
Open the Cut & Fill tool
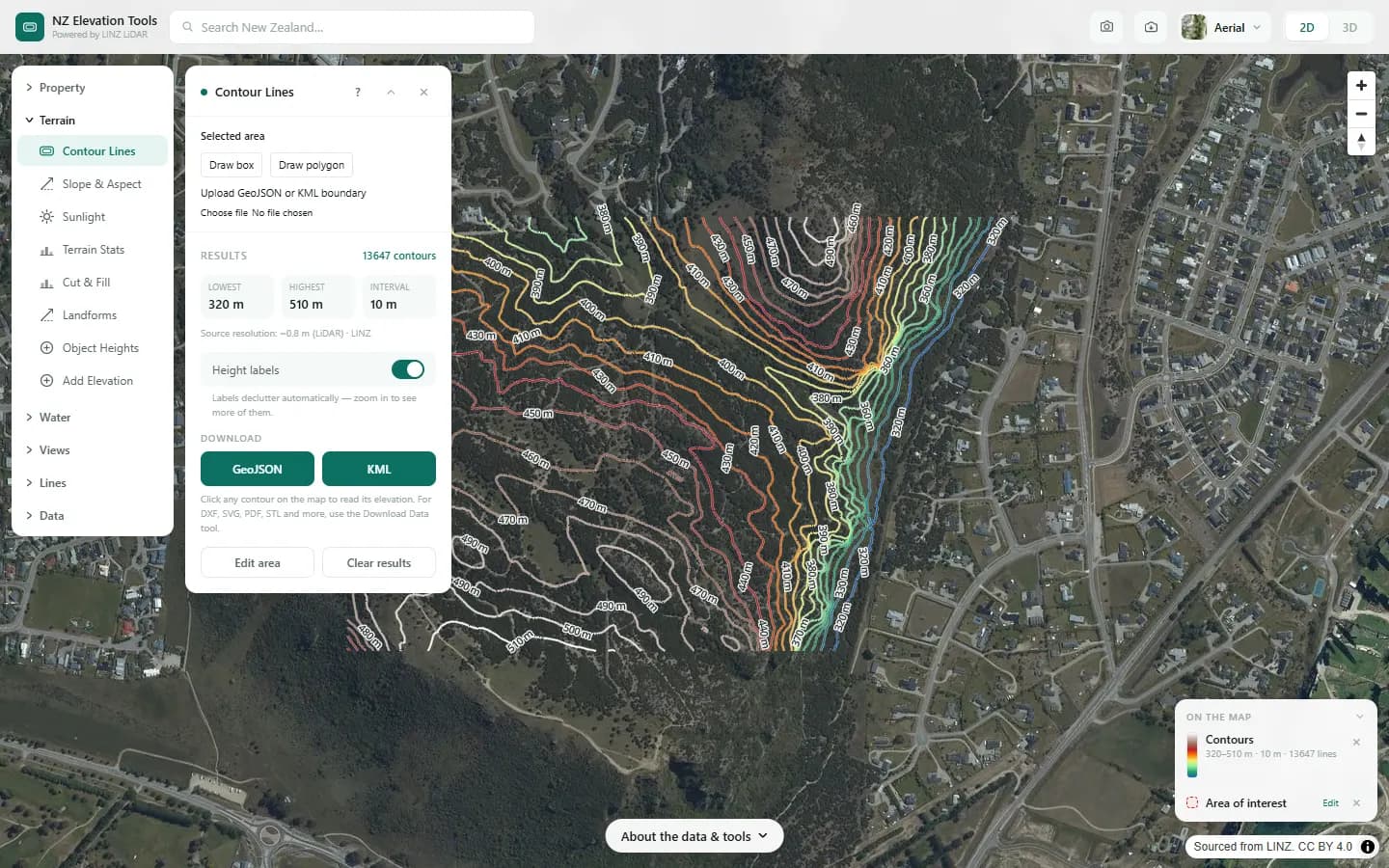pos(93,283)
